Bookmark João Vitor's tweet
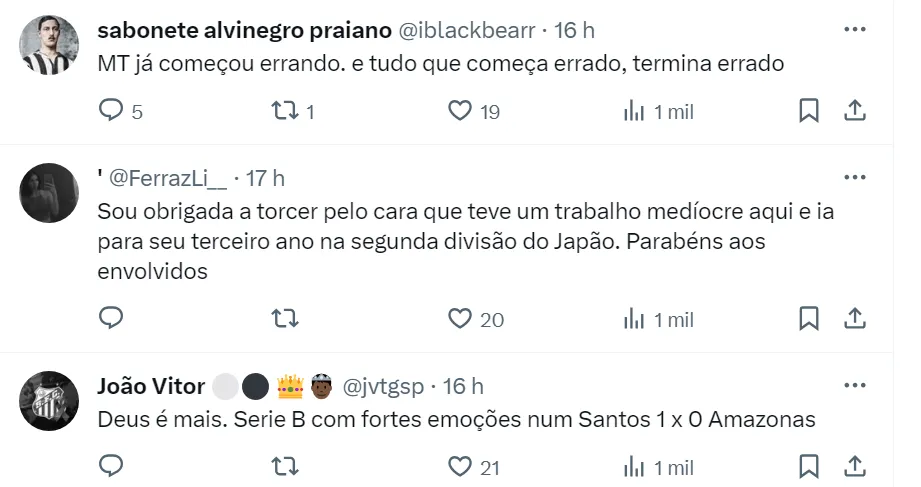Image resolution: width=921 pixels, height=487 pixels. coord(809,466)
